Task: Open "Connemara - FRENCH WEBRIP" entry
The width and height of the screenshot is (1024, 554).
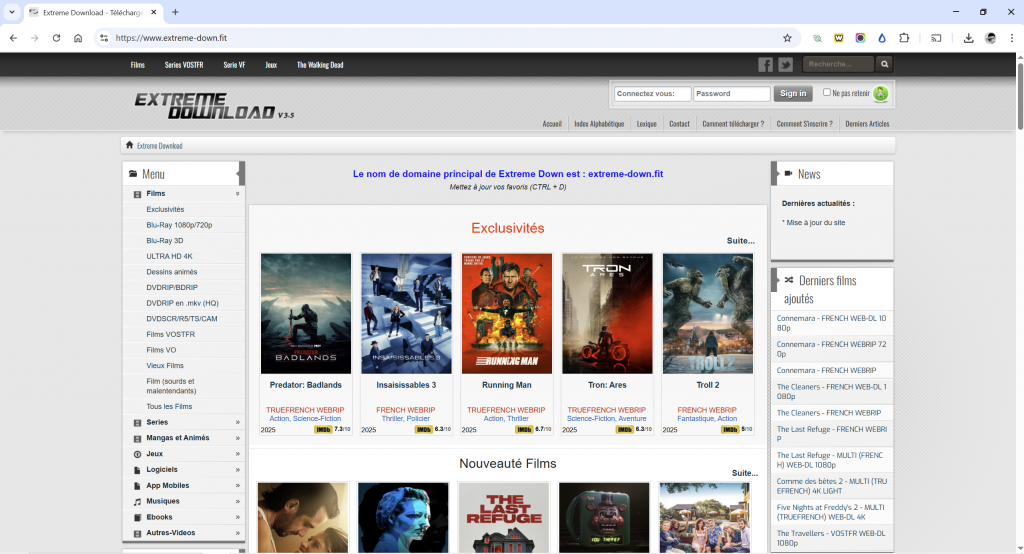Action: coord(826,370)
